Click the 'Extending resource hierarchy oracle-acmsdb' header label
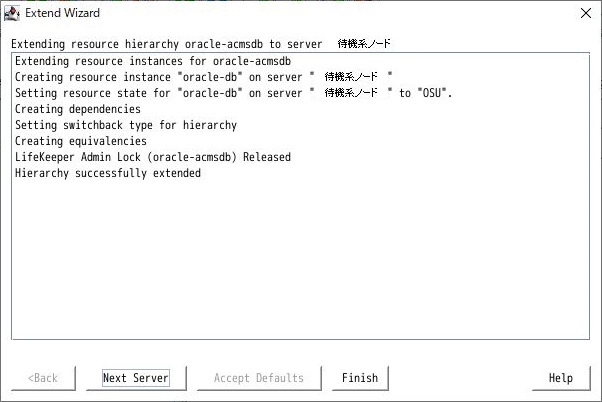Image resolution: width=602 pixels, height=402 pixels. [137, 44]
